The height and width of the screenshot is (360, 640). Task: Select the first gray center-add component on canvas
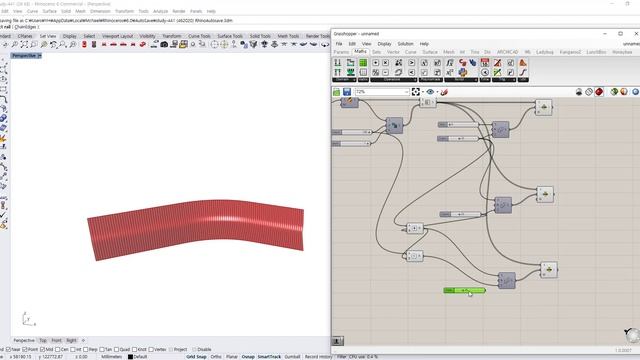[415, 228]
